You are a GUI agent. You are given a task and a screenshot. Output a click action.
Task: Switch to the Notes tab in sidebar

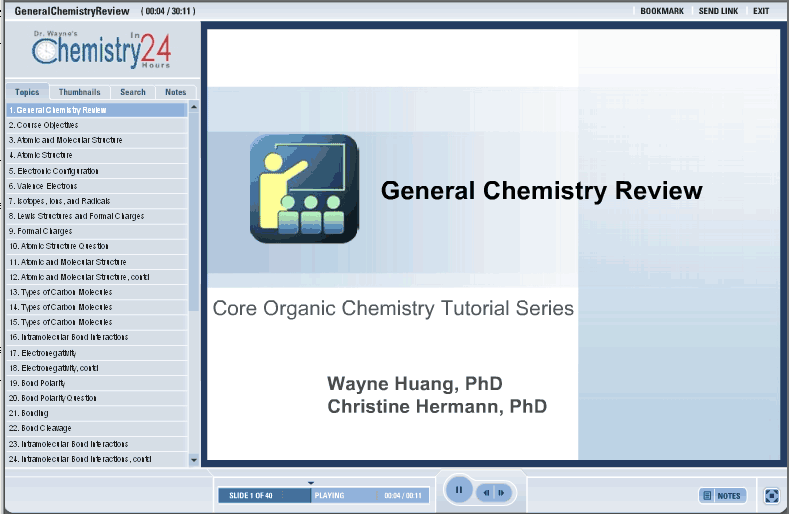pyautogui.click(x=176, y=92)
